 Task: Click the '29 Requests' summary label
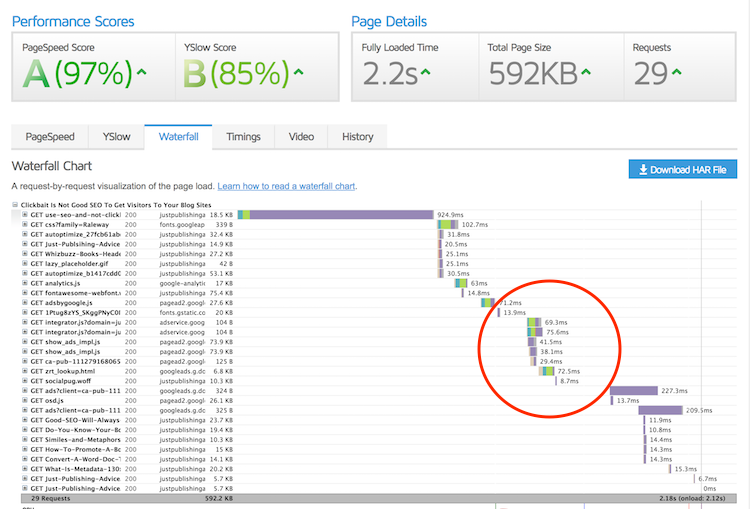click(x=51, y=498)
